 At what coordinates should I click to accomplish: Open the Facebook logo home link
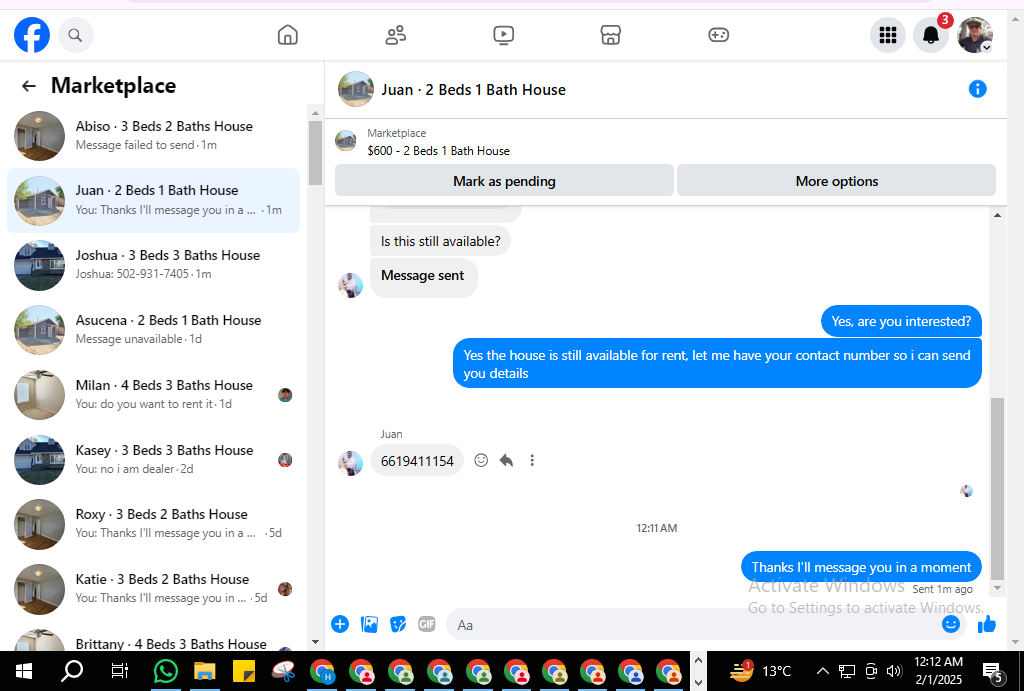(32, 35)
